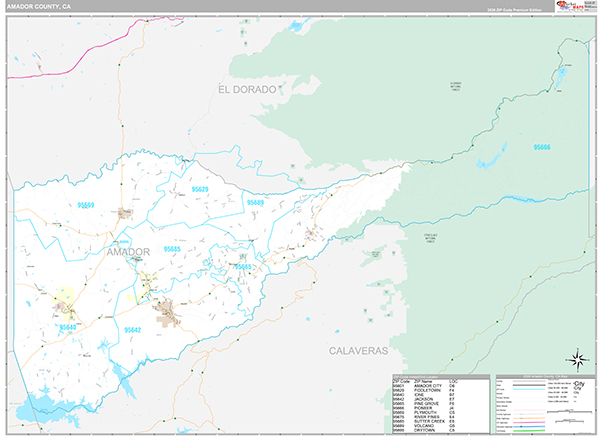This screenshot has height=436, width=600.
Task: Click the 'EL DORADO' county label
Action: point(247,90)
